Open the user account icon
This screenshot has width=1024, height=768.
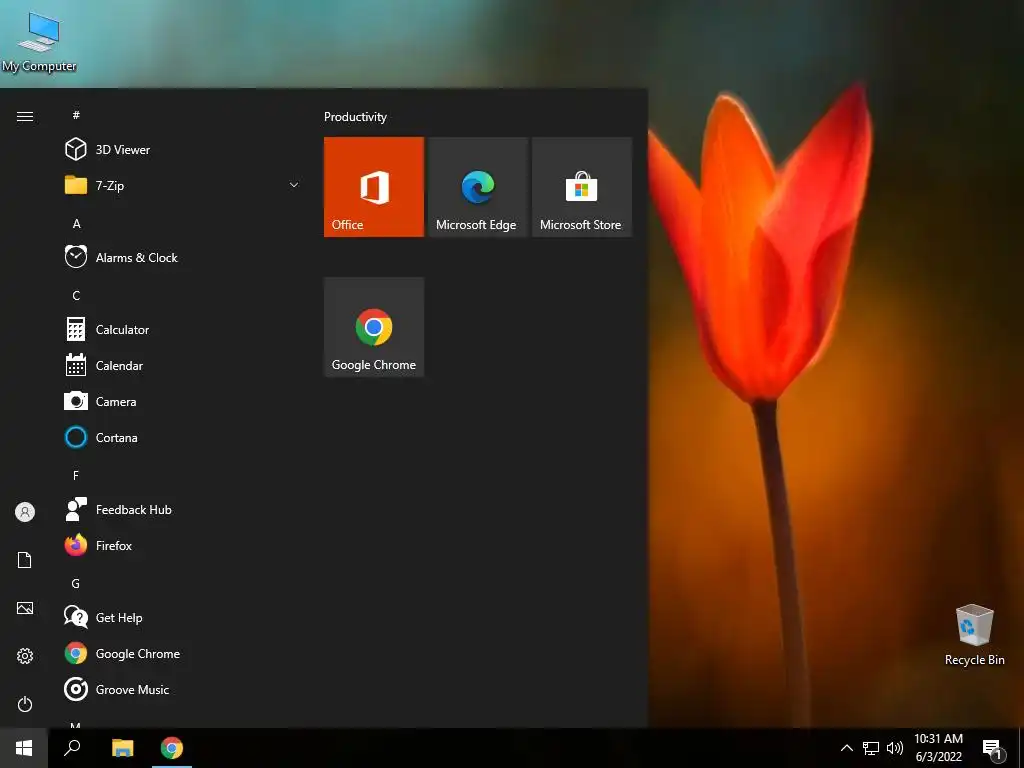pos(25,512)
